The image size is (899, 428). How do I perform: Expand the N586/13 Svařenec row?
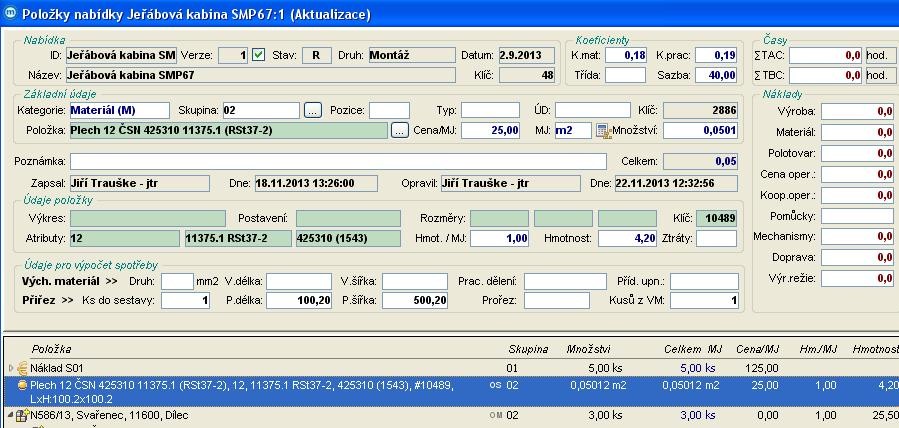(x=10, y=415)
